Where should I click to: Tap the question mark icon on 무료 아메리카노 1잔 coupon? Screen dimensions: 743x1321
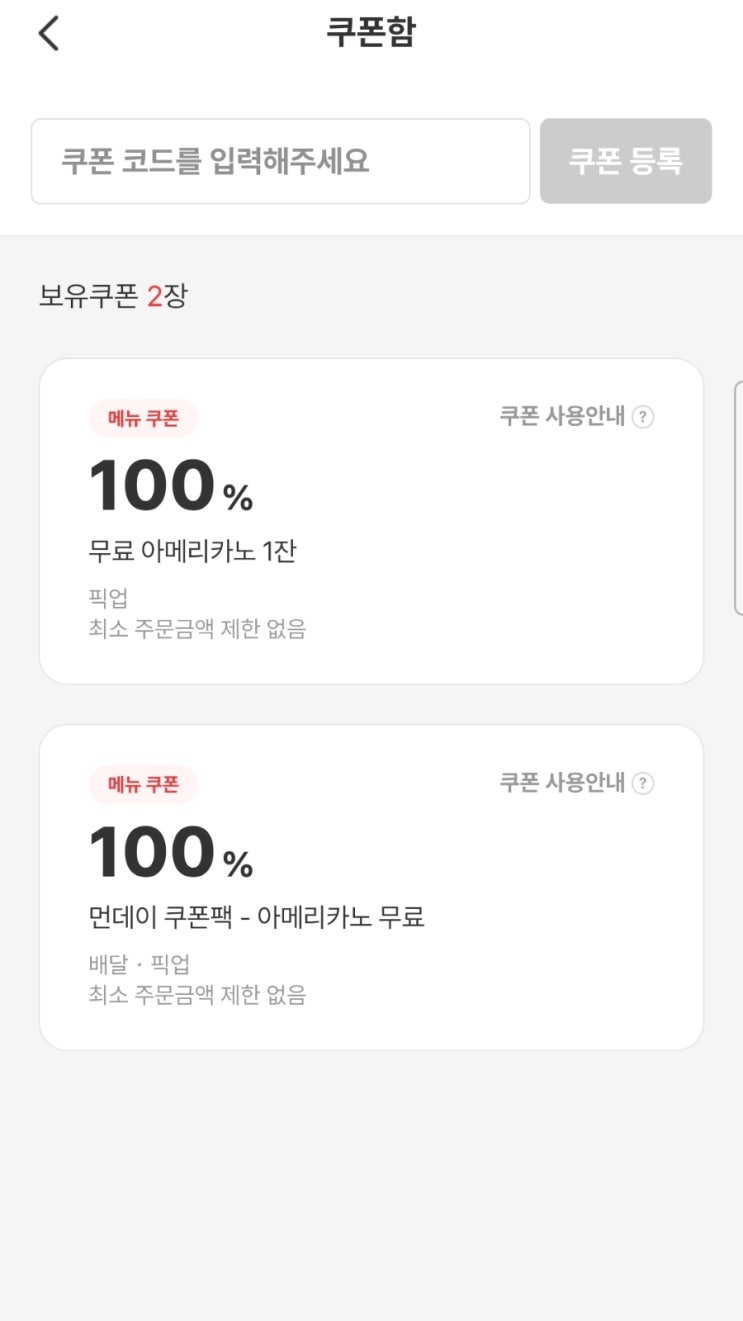tap(644, 417)
